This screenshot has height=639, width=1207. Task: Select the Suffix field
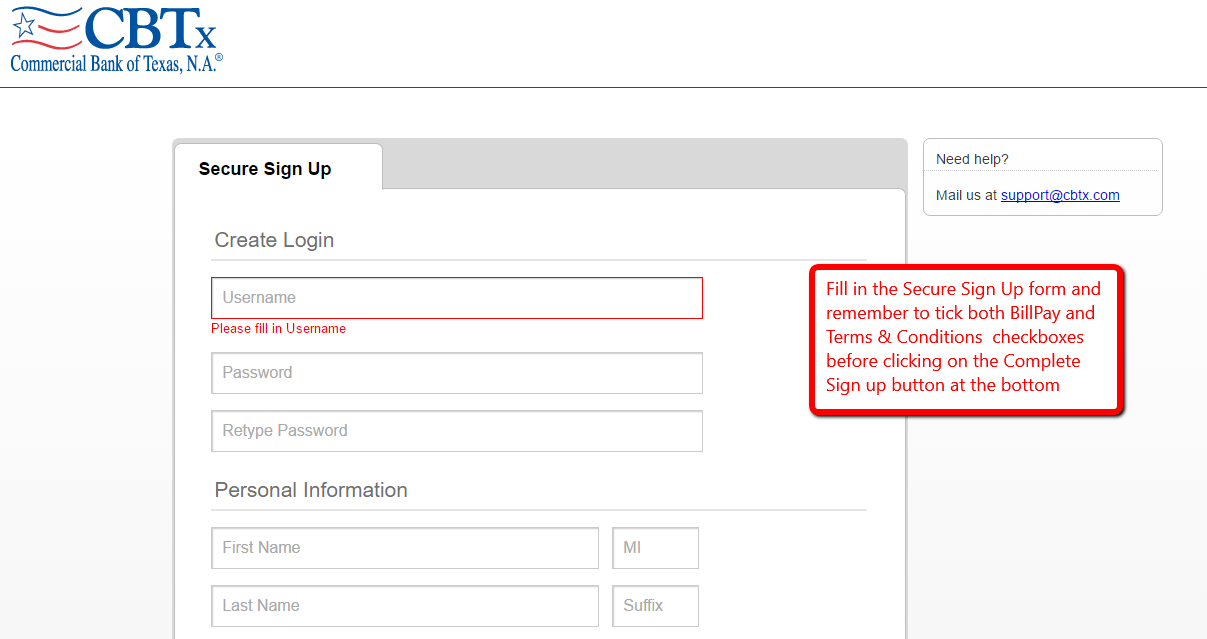point(655,606)
